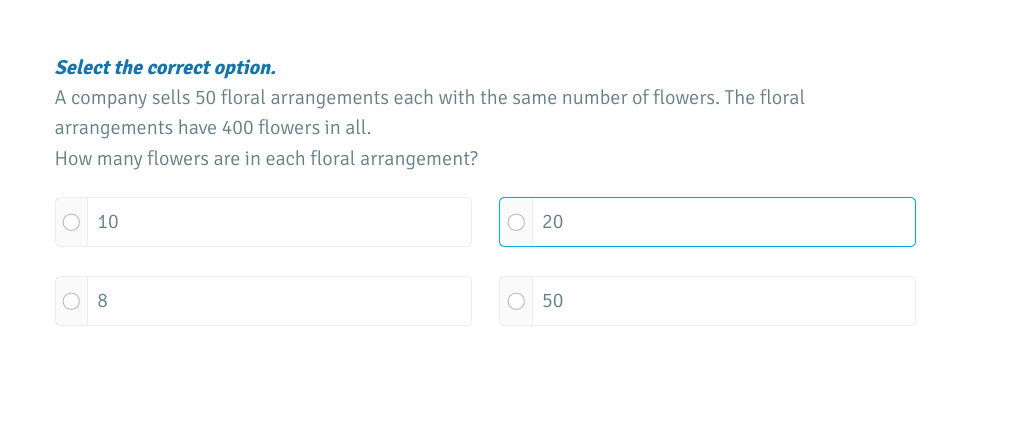Click the highlighted answer box containing 20
1033x426 pixels.
[x=720, y=222]
